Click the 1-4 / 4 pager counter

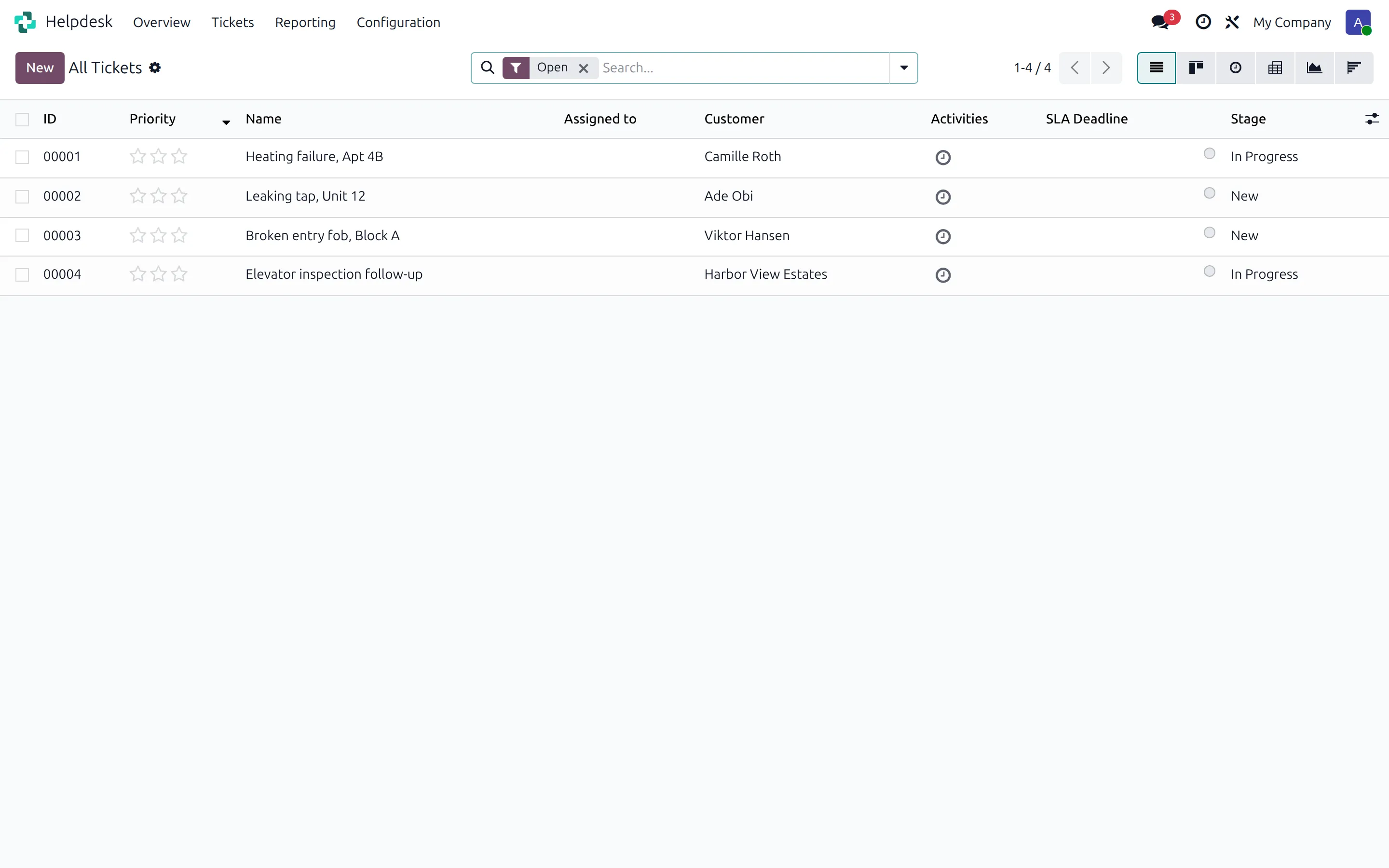tap(1032, 68)
